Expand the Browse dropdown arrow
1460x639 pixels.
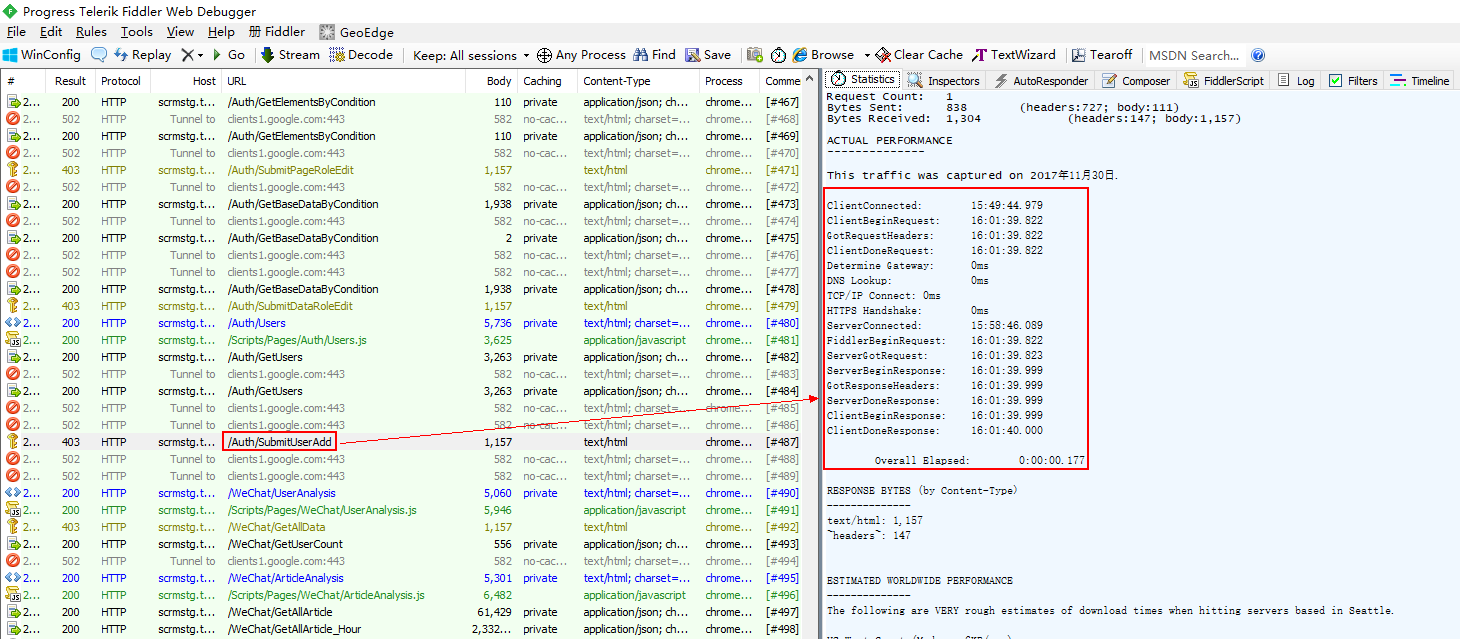pyautogui.click(x=866, y=55)
